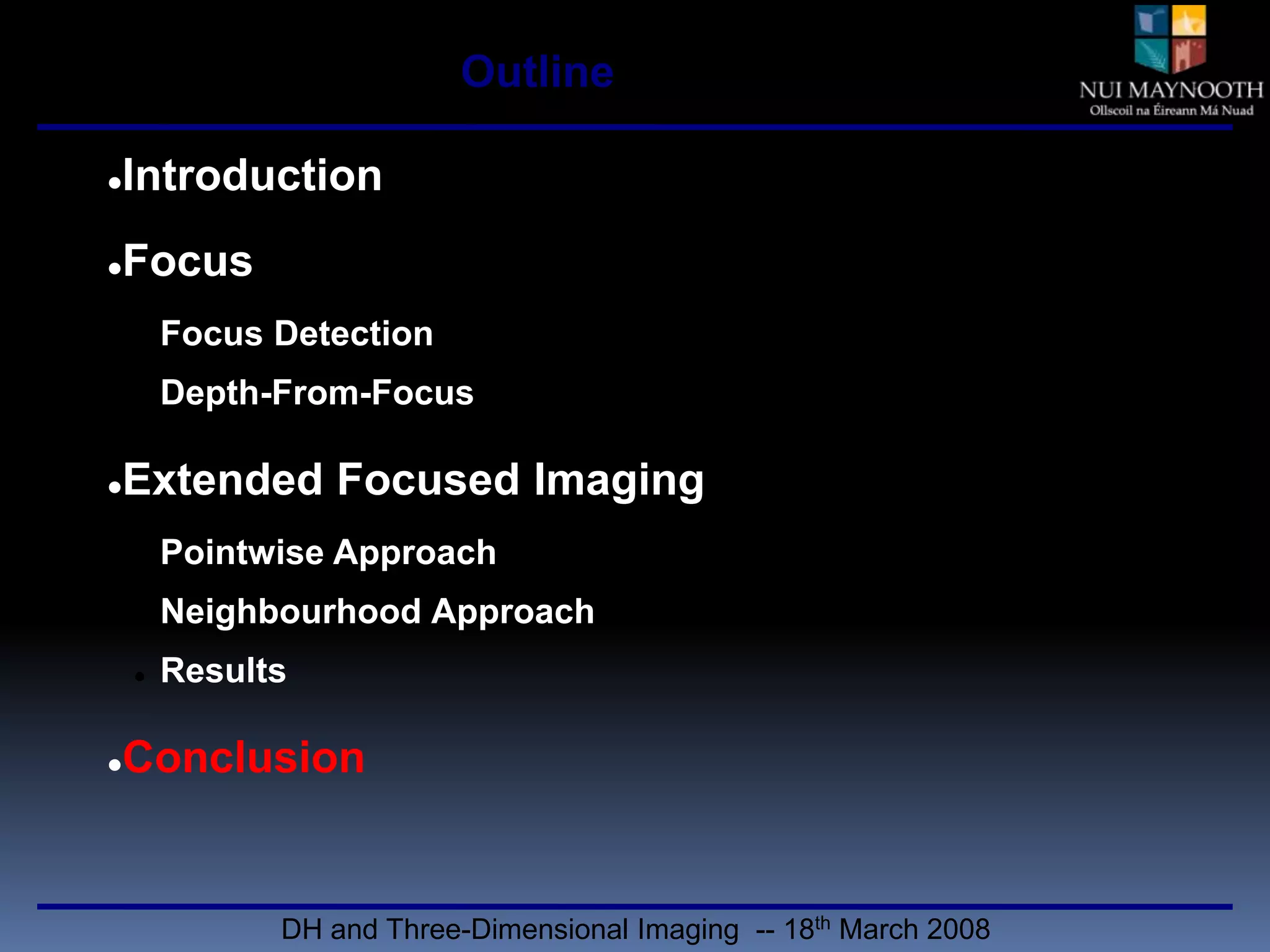
Task: Click the Extended Focused Imaging heading
Action: coord(414,480)
